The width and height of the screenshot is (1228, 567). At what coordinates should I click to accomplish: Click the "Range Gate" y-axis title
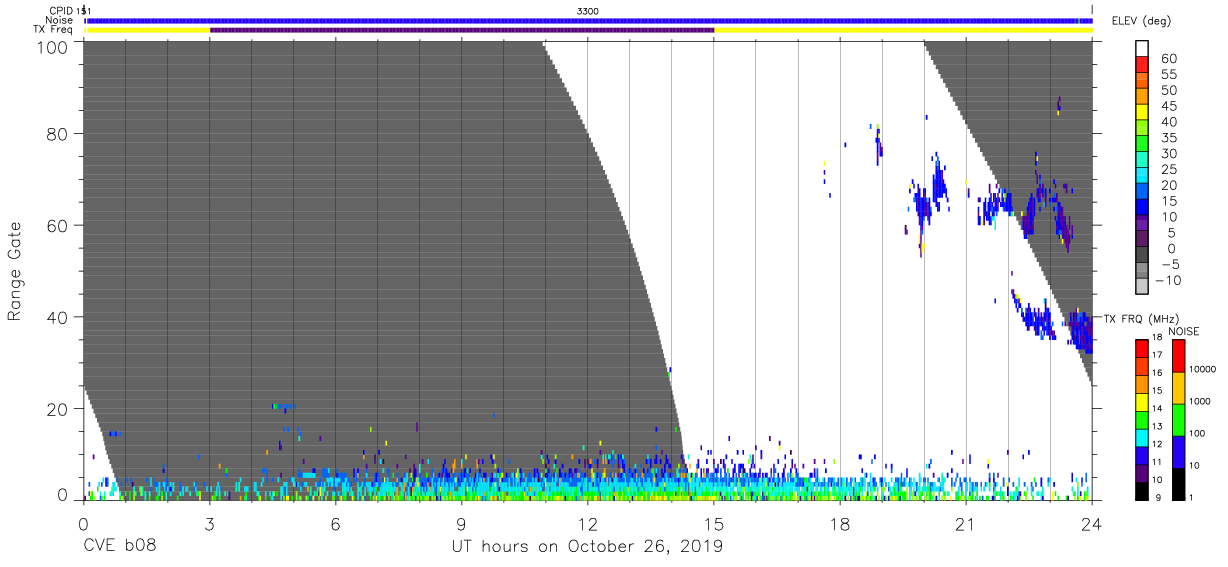[15, 271]
